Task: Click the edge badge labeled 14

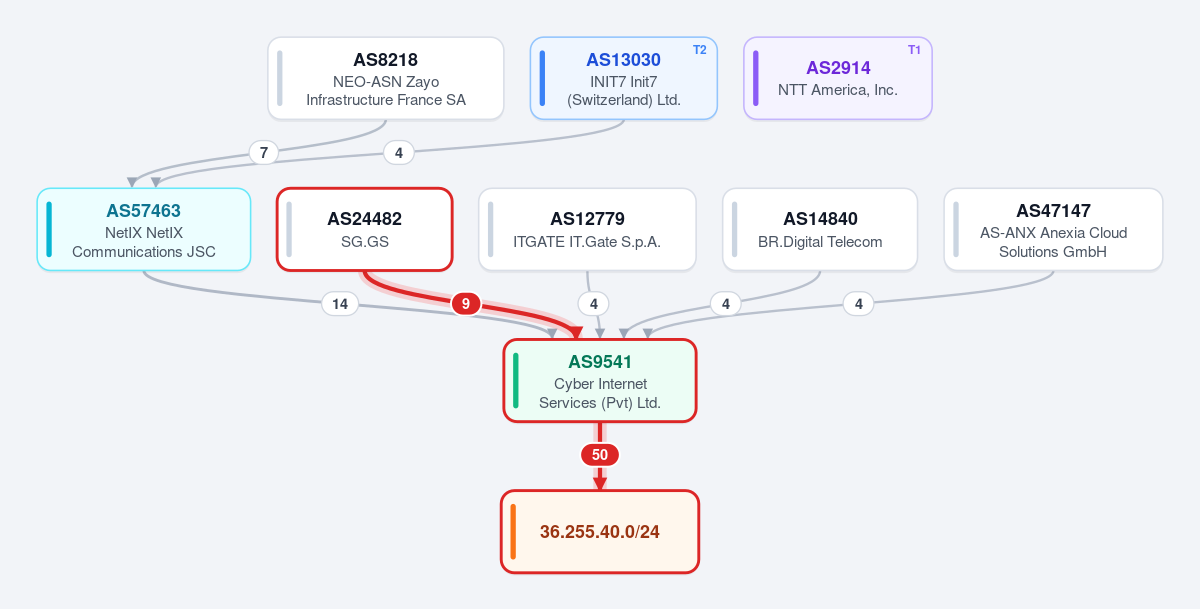Action: (x=340, y=304)
